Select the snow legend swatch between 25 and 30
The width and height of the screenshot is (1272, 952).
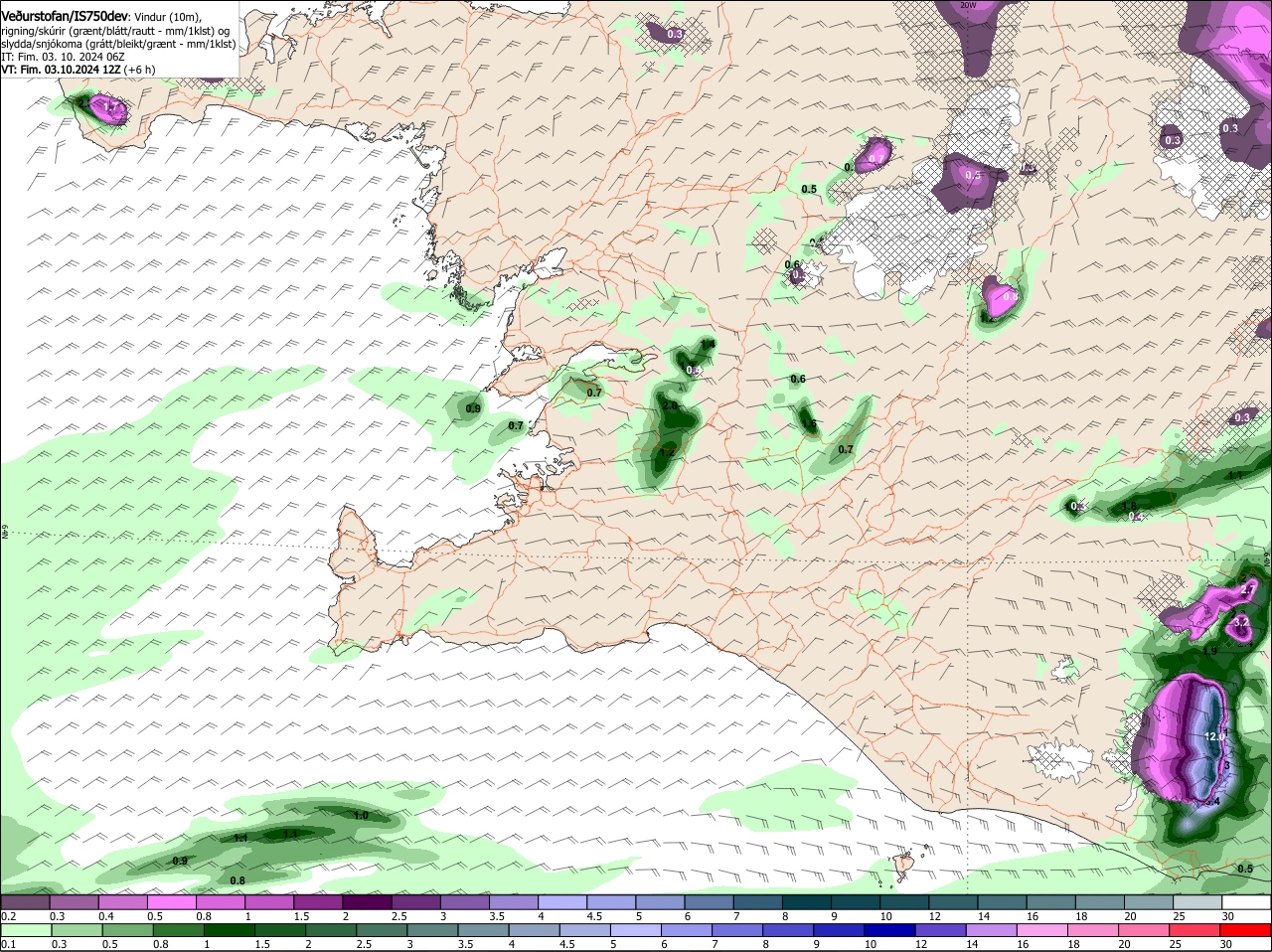tap(1198, 901)
